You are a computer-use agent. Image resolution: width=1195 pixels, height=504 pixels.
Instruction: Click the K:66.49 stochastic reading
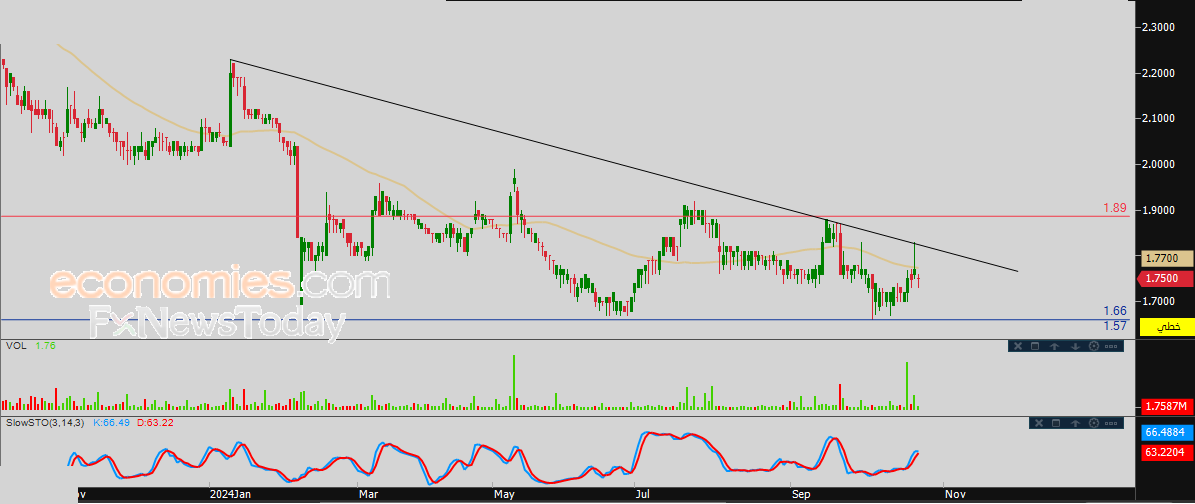pyautogui.click(x=112, y=422)
